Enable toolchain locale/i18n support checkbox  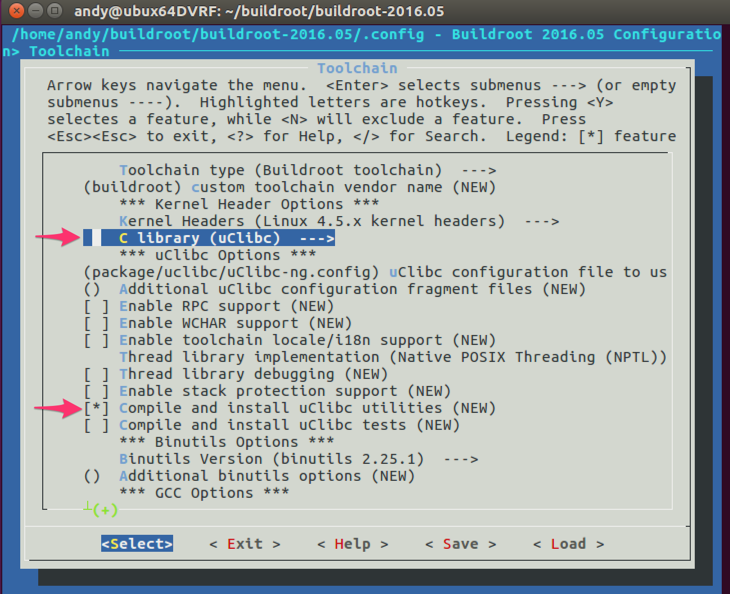(x=96, y=340)
